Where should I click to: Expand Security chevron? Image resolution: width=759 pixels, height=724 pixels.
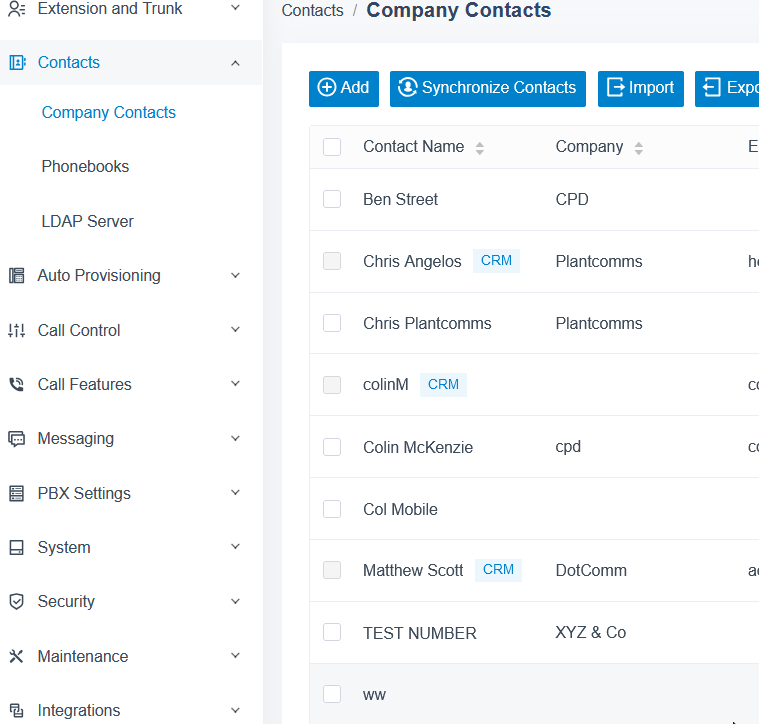(x=235, y=602)
